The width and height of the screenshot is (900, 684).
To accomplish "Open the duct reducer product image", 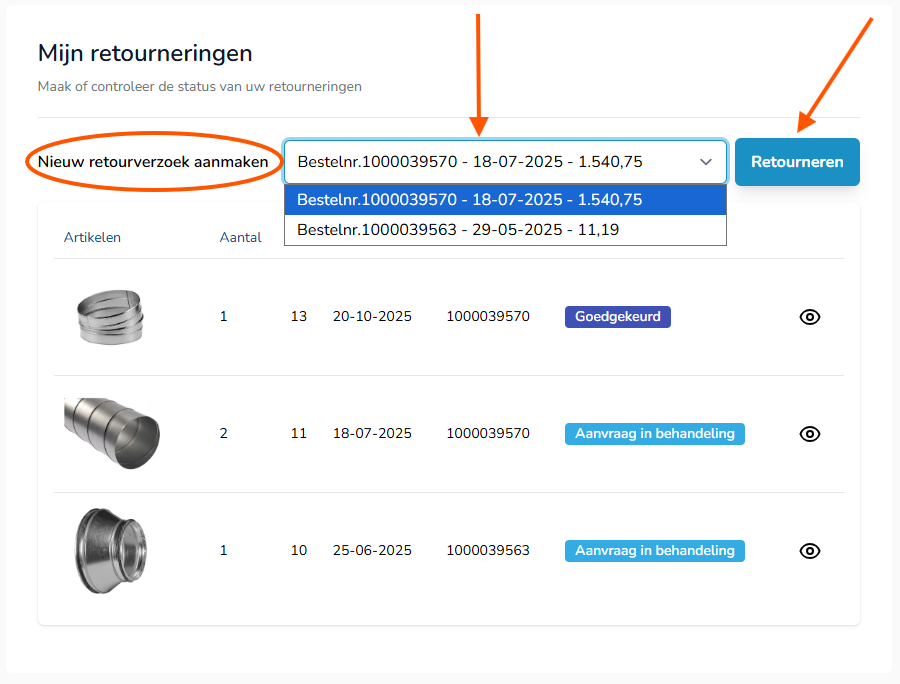I will [110, 551].
